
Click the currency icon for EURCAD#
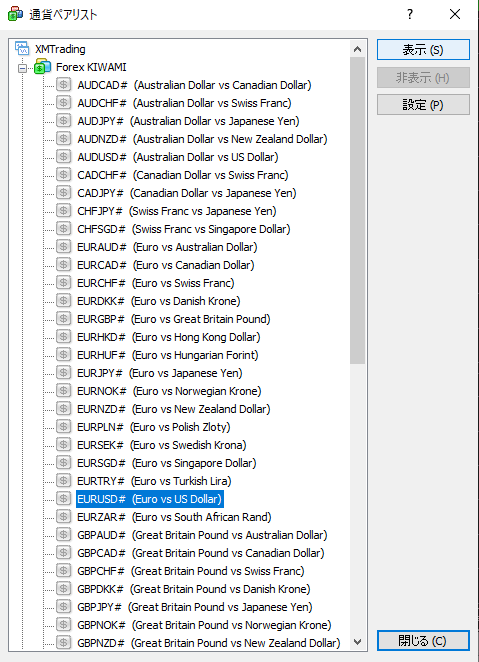pyautogui.click(x=63, y=265)
